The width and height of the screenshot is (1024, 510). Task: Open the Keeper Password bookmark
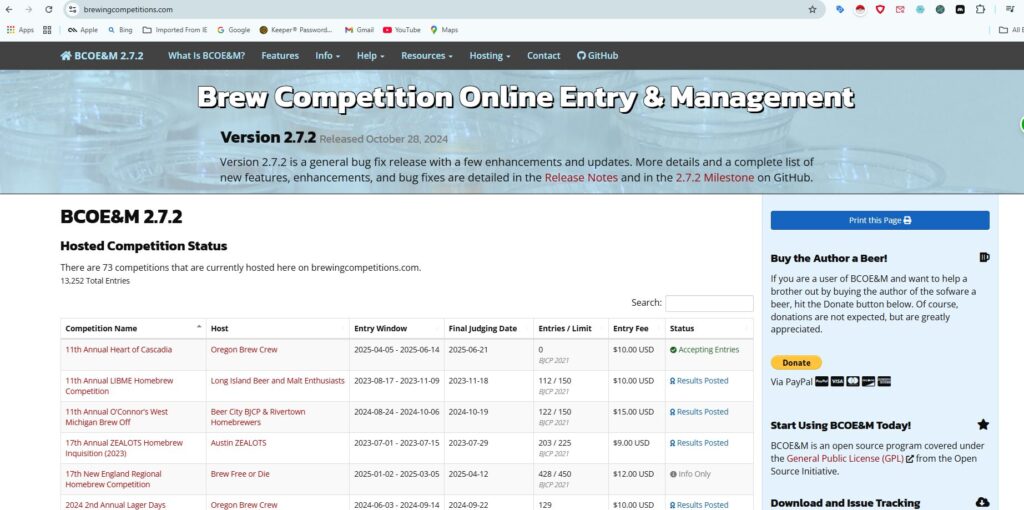296,30
